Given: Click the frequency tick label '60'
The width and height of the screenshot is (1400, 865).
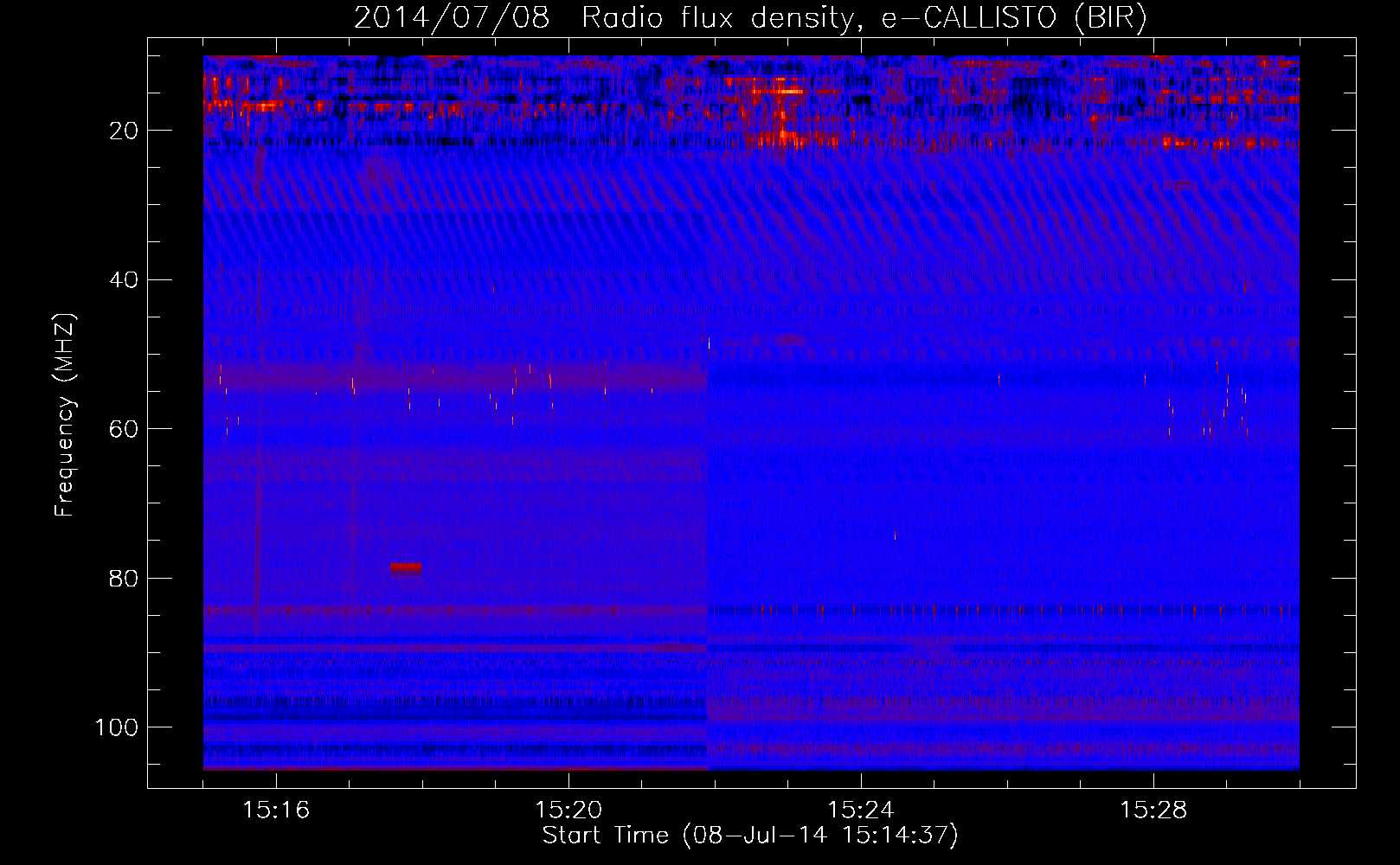Looking at the screenshot, I should pyautogui.click(x=124, y=429).
